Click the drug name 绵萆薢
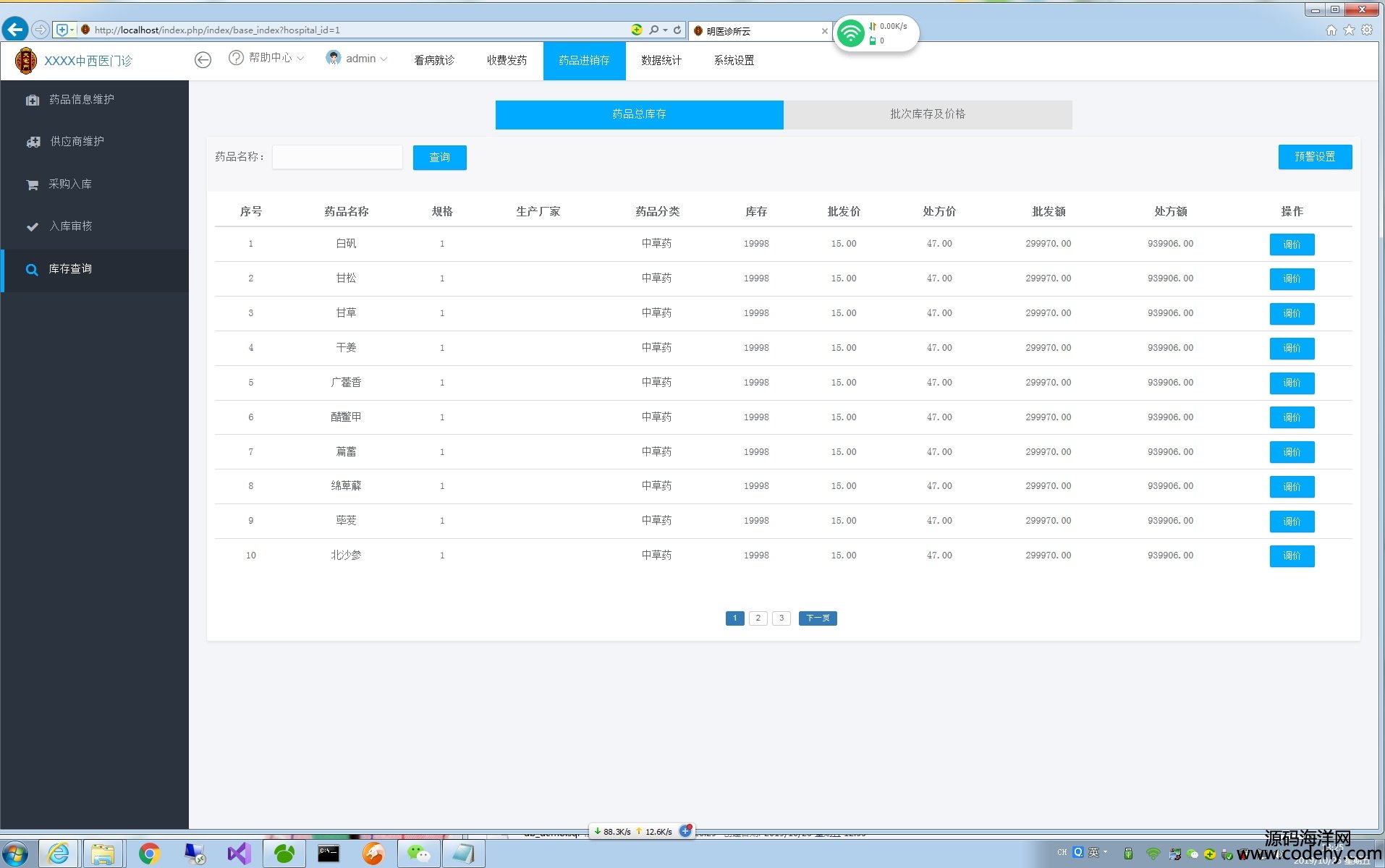 (x=346, y=486)
